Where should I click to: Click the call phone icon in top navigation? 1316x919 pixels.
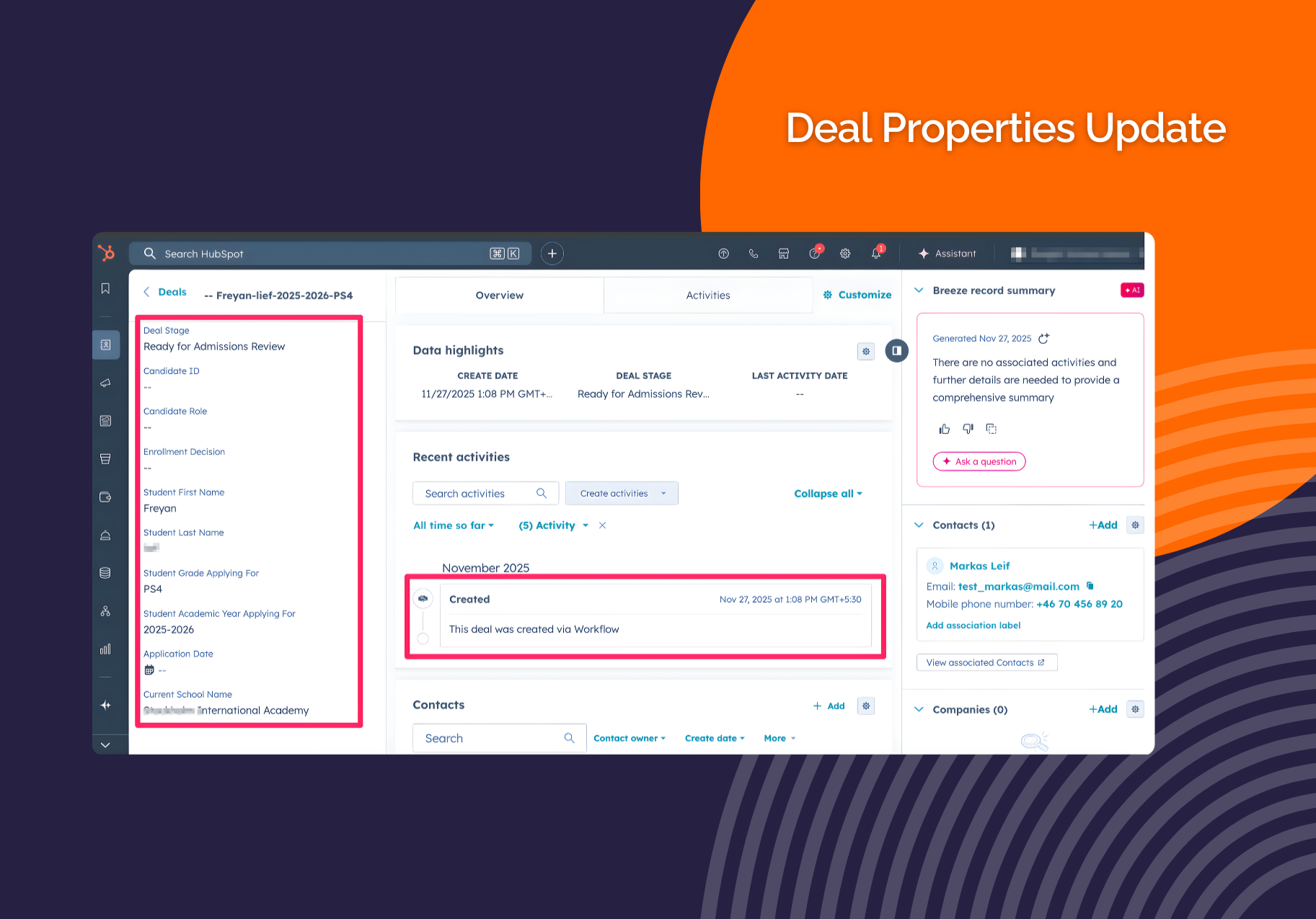pyautogui.click(x=754, y=254)
